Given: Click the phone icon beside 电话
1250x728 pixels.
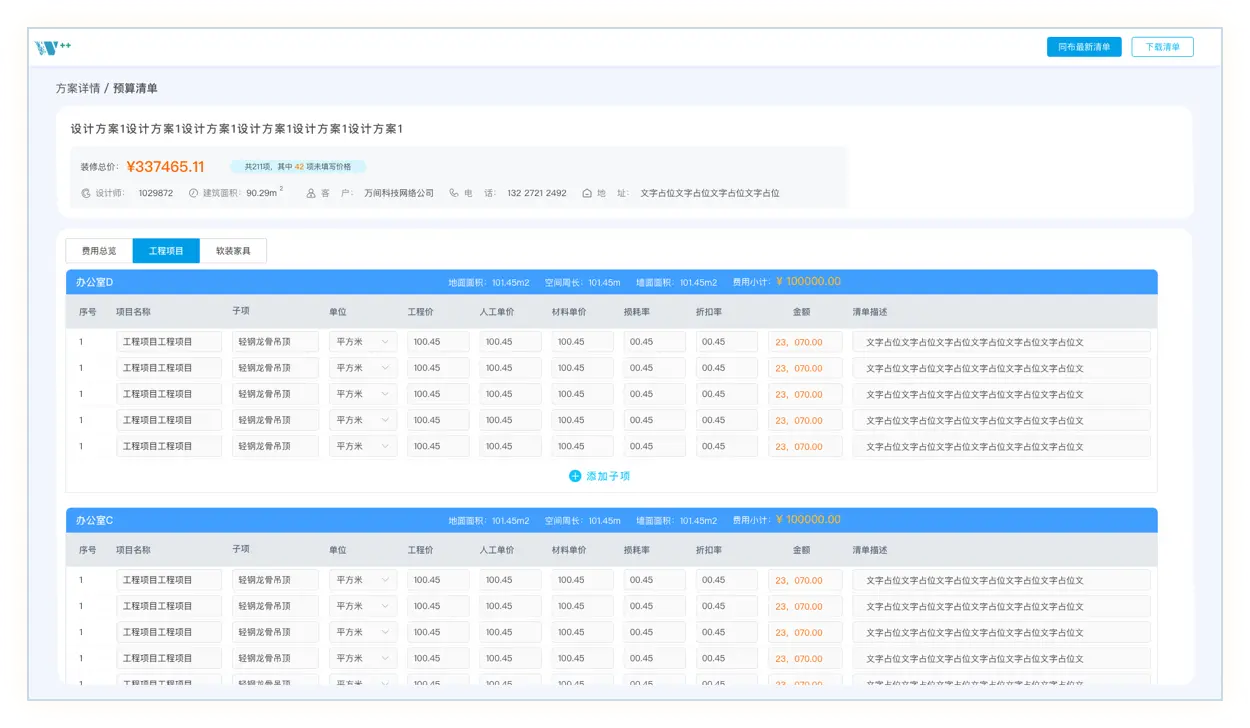Looking at the screenshot, I should pos(454,193).
